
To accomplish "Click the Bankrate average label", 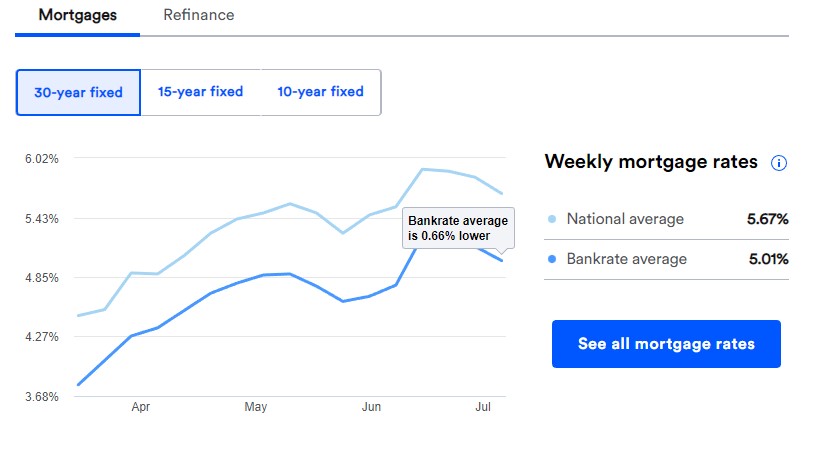I will (627, 259).
